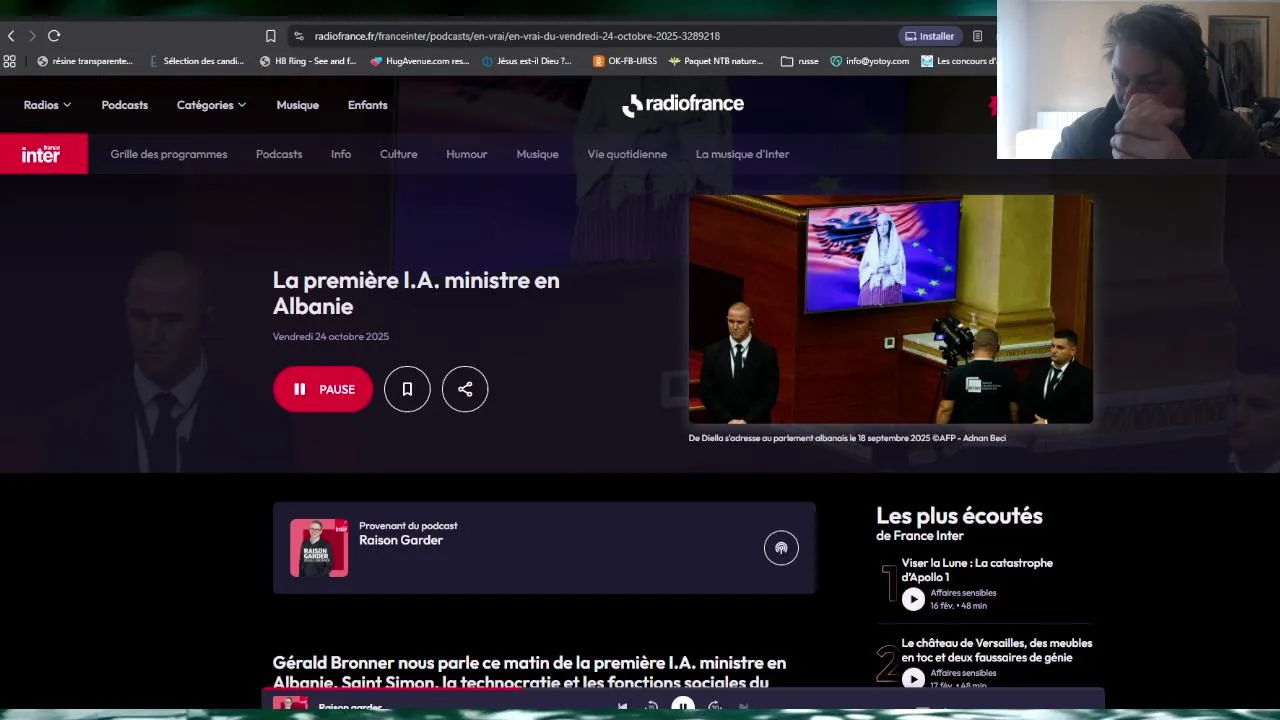Share the episode with the share circle button
Screen dimensions: 1280x720
point(465,389)
